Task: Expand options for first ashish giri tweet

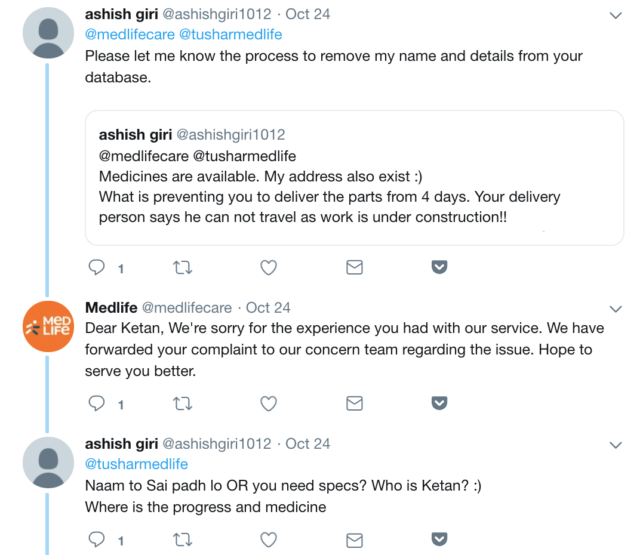Action: coord(615,16)
